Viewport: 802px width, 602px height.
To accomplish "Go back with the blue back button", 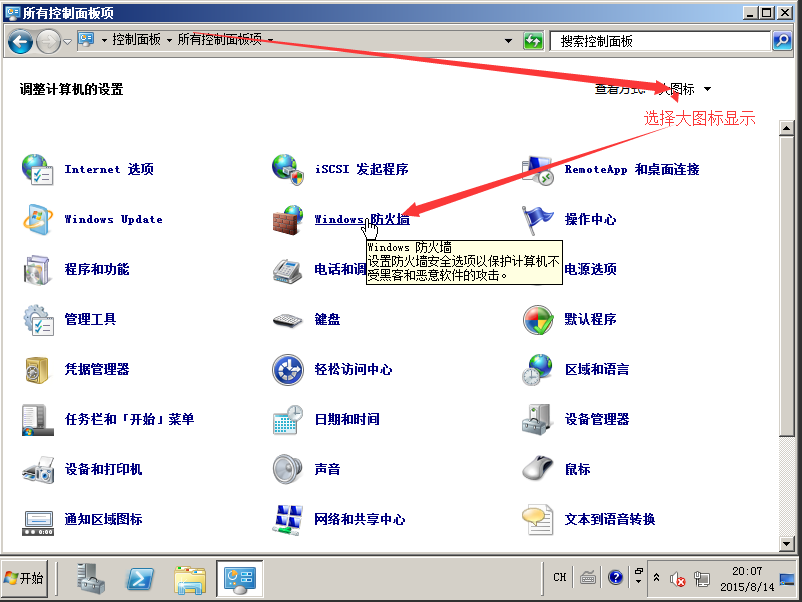I will click(x=20, y=41).
